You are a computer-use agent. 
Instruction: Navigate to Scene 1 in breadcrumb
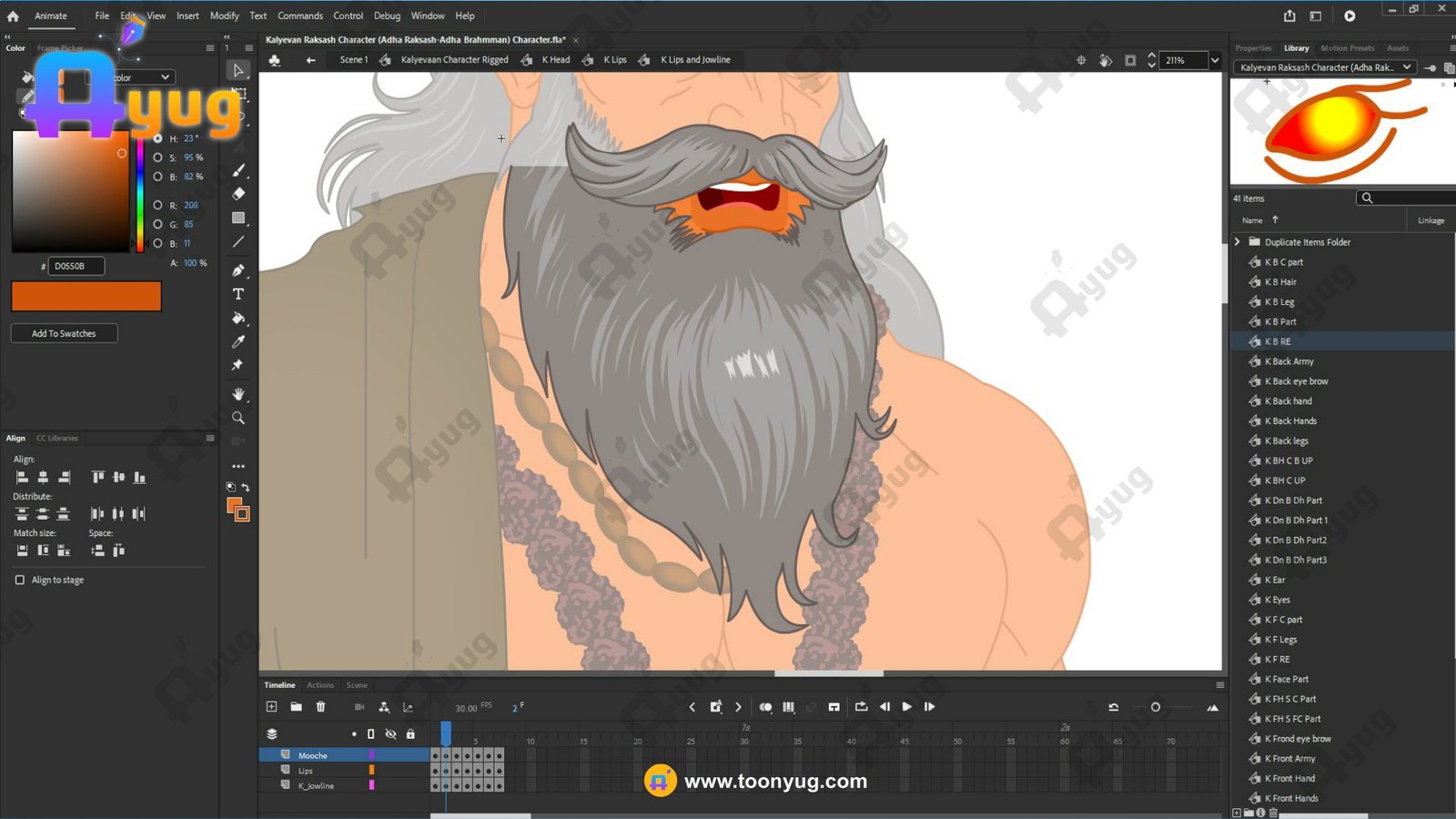(353, 60)
